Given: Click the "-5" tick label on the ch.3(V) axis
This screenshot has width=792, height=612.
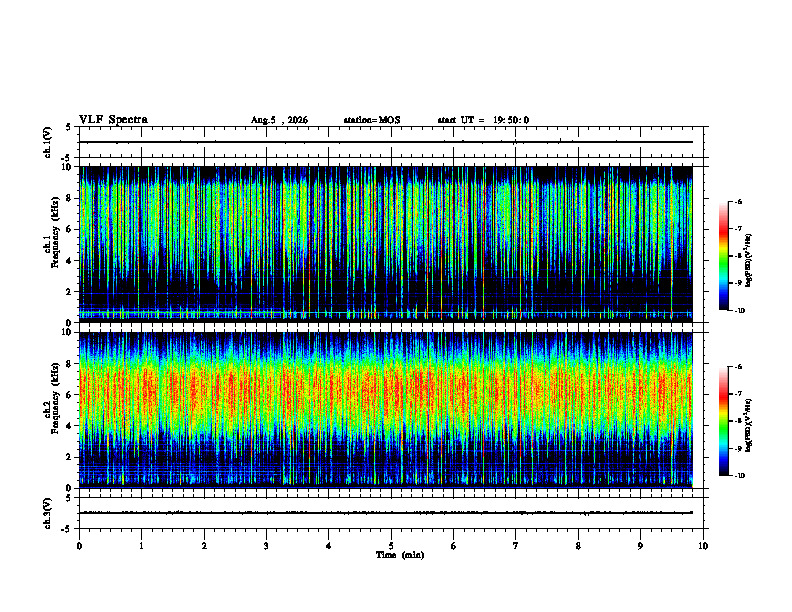Looking at the screenshot, I should pos(68,529).
